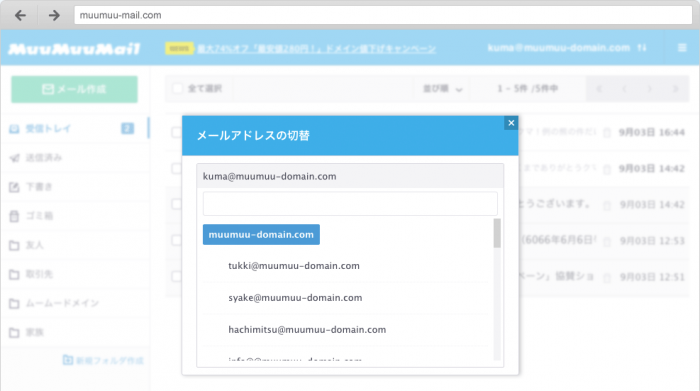Click the selected address kuma@muumuu-domain.com field
The image size is (700, 391).
pos(350,176)
